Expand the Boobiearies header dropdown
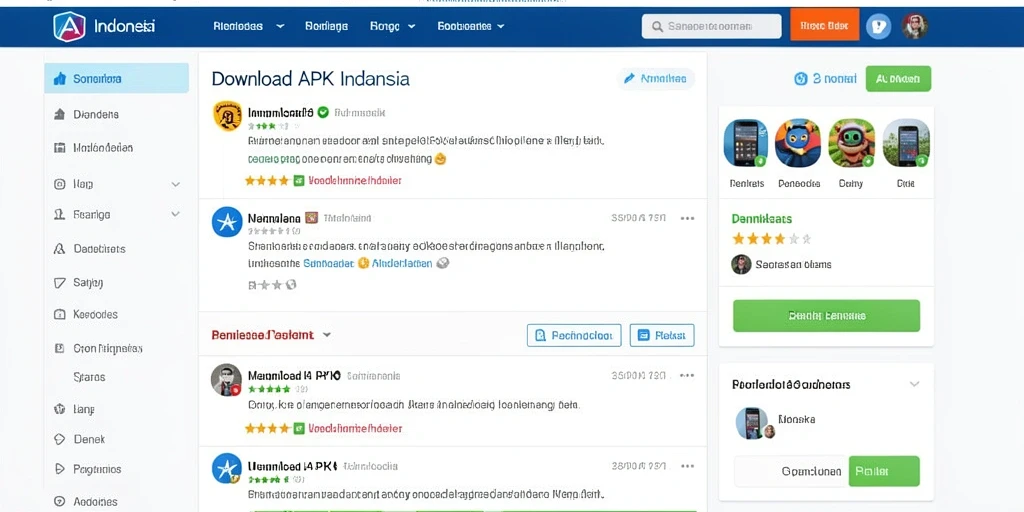This screenshot has height=512, width=1024. pyautogui.click(x=501, y=27)
